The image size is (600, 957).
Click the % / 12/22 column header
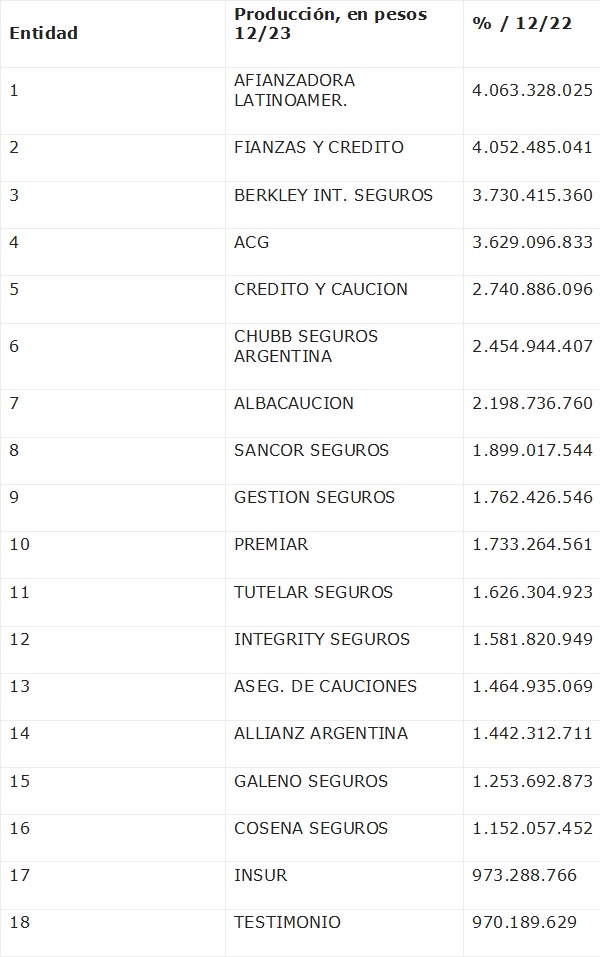click(522, 23)
